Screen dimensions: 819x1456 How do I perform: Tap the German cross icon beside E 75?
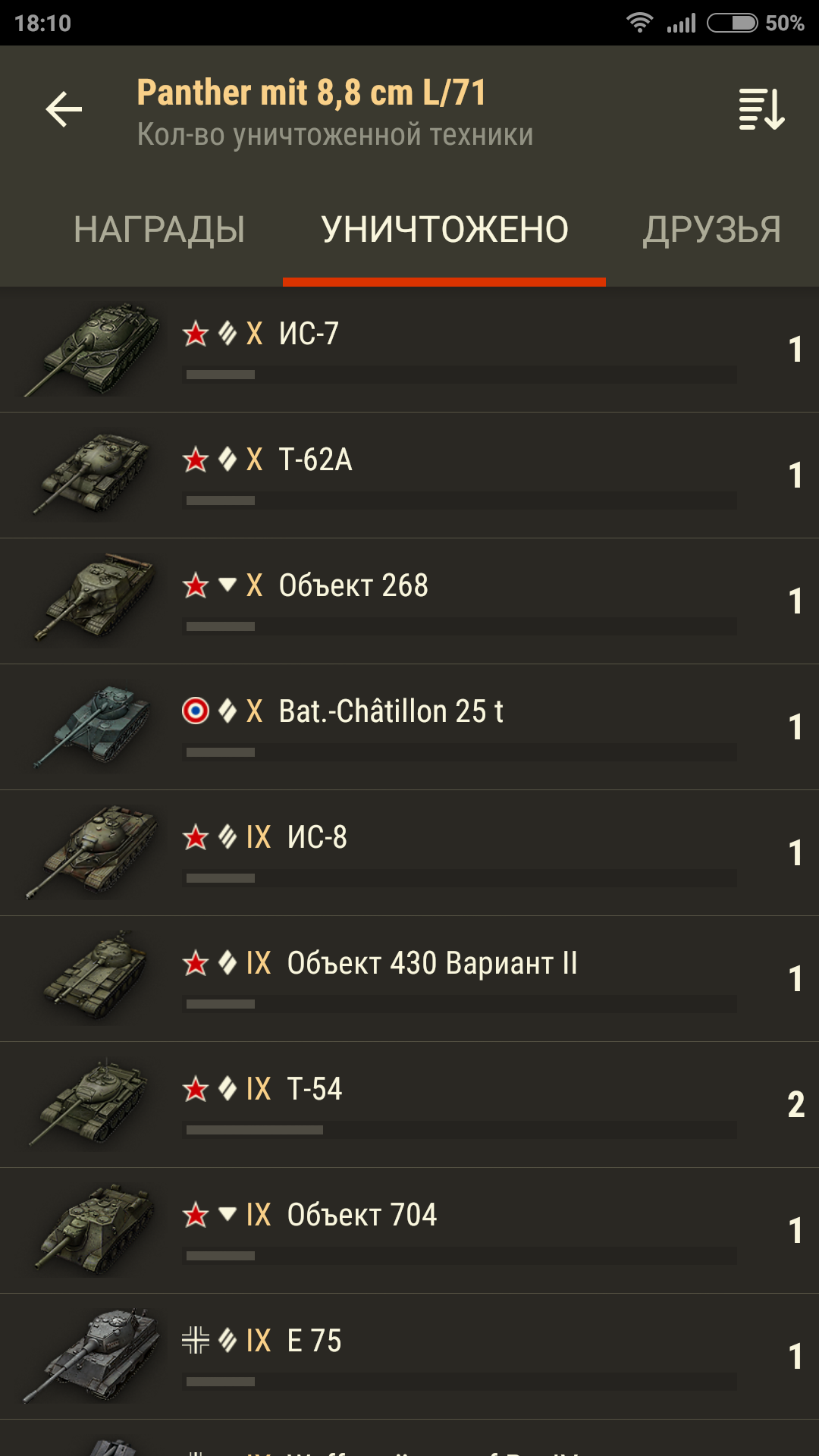coord(196,1340)
